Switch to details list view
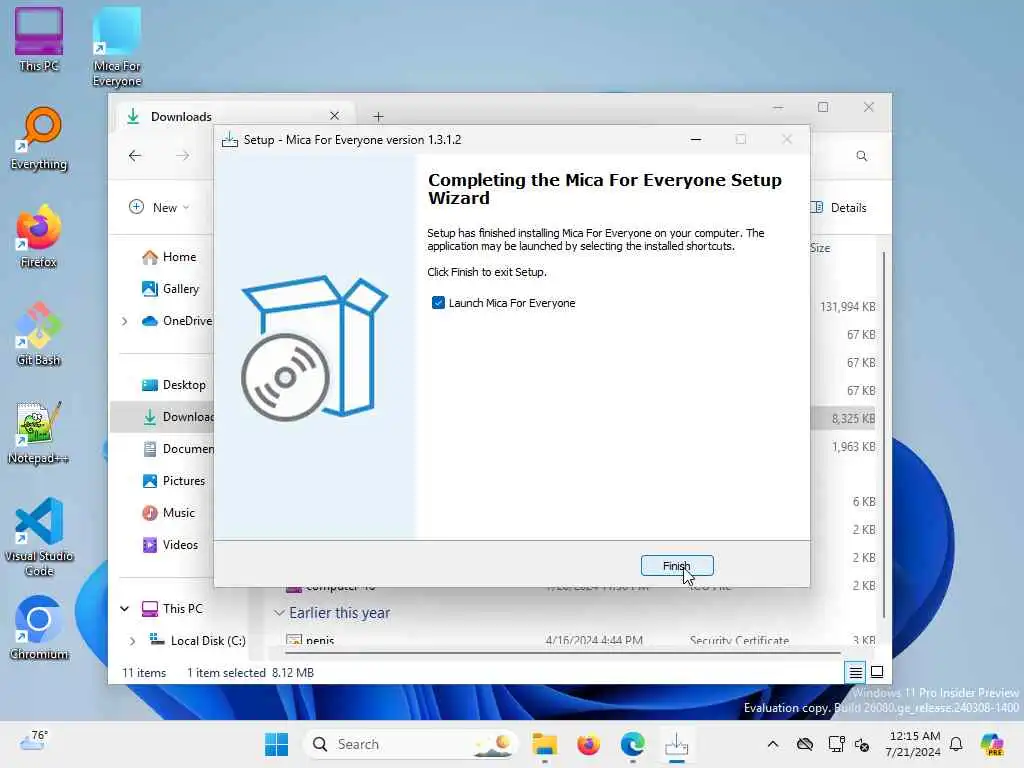Screen dimensions: 1024x768 point(855,671)
